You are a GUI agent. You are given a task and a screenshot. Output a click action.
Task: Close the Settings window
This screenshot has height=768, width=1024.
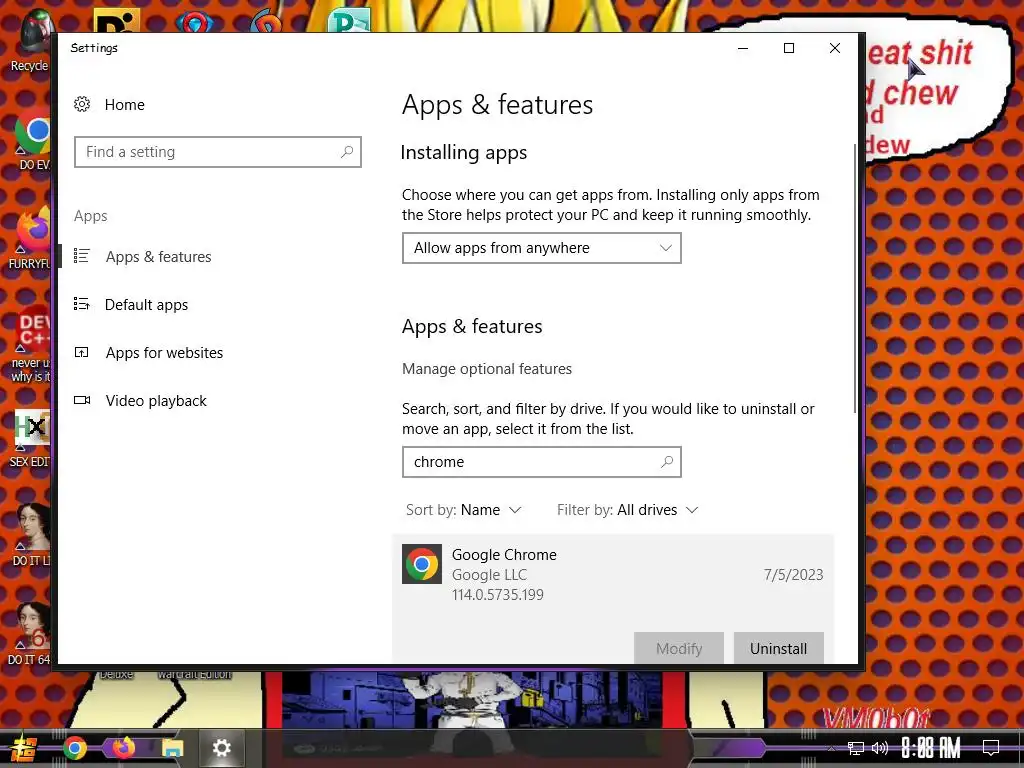(835, 48)
